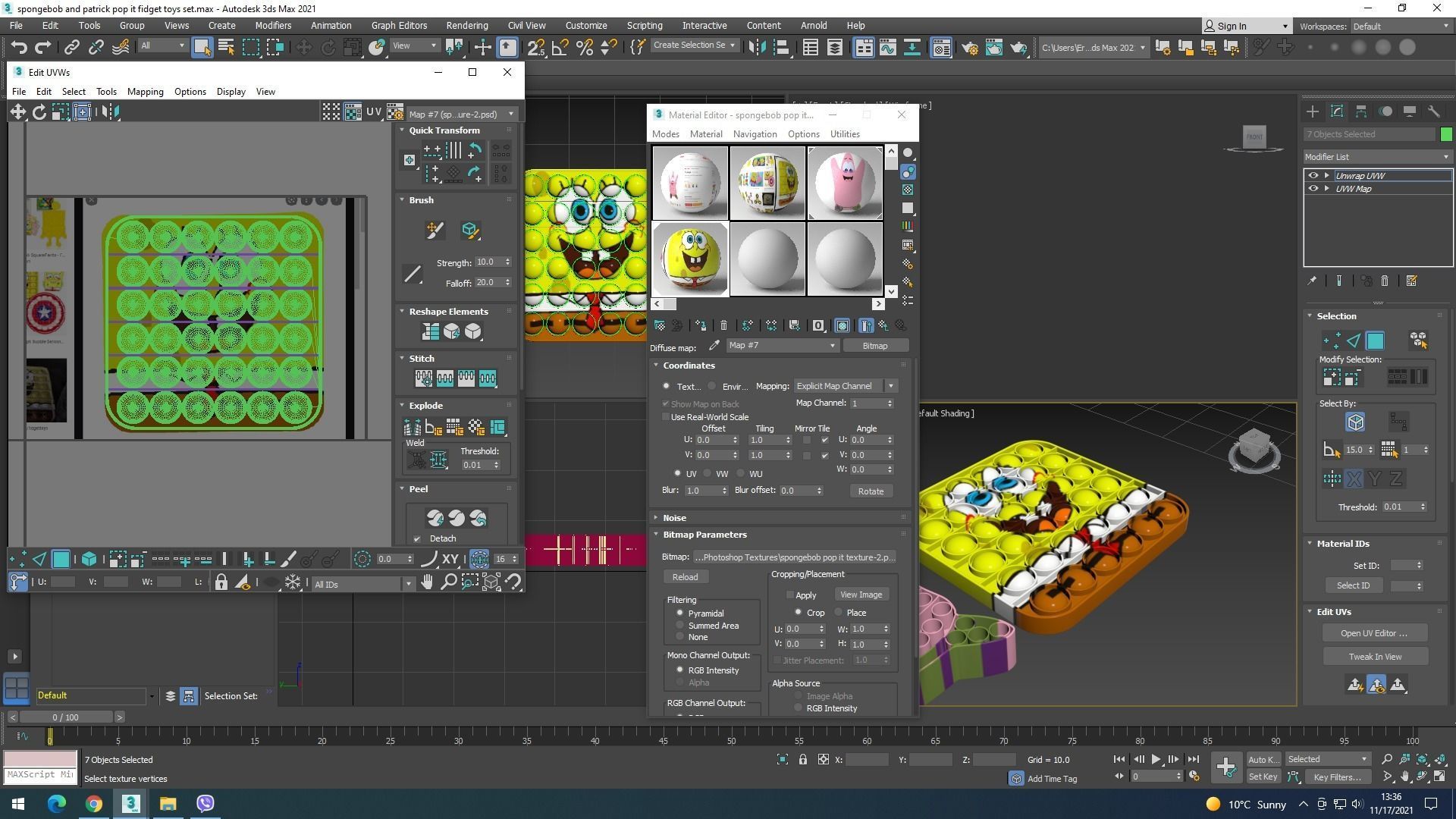1456x819 pixels.
Task: Open the Graph Editors menu
Action: (399, 25)
